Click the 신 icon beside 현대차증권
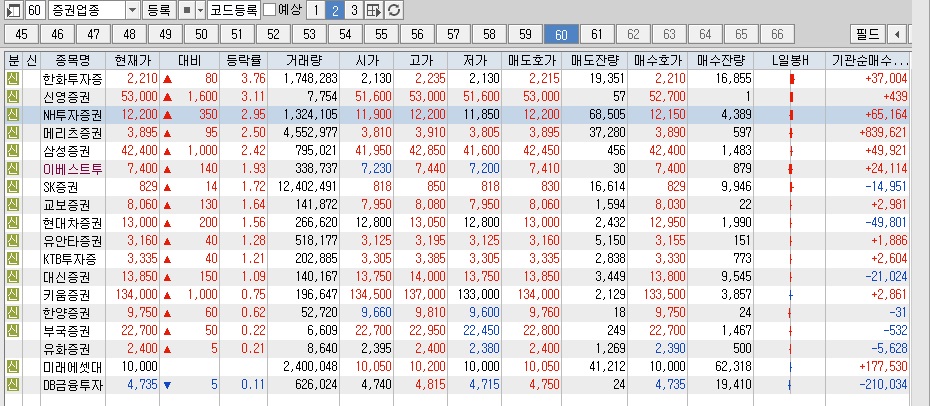Screen dimensions: 930x406 (x=14, y=223)
